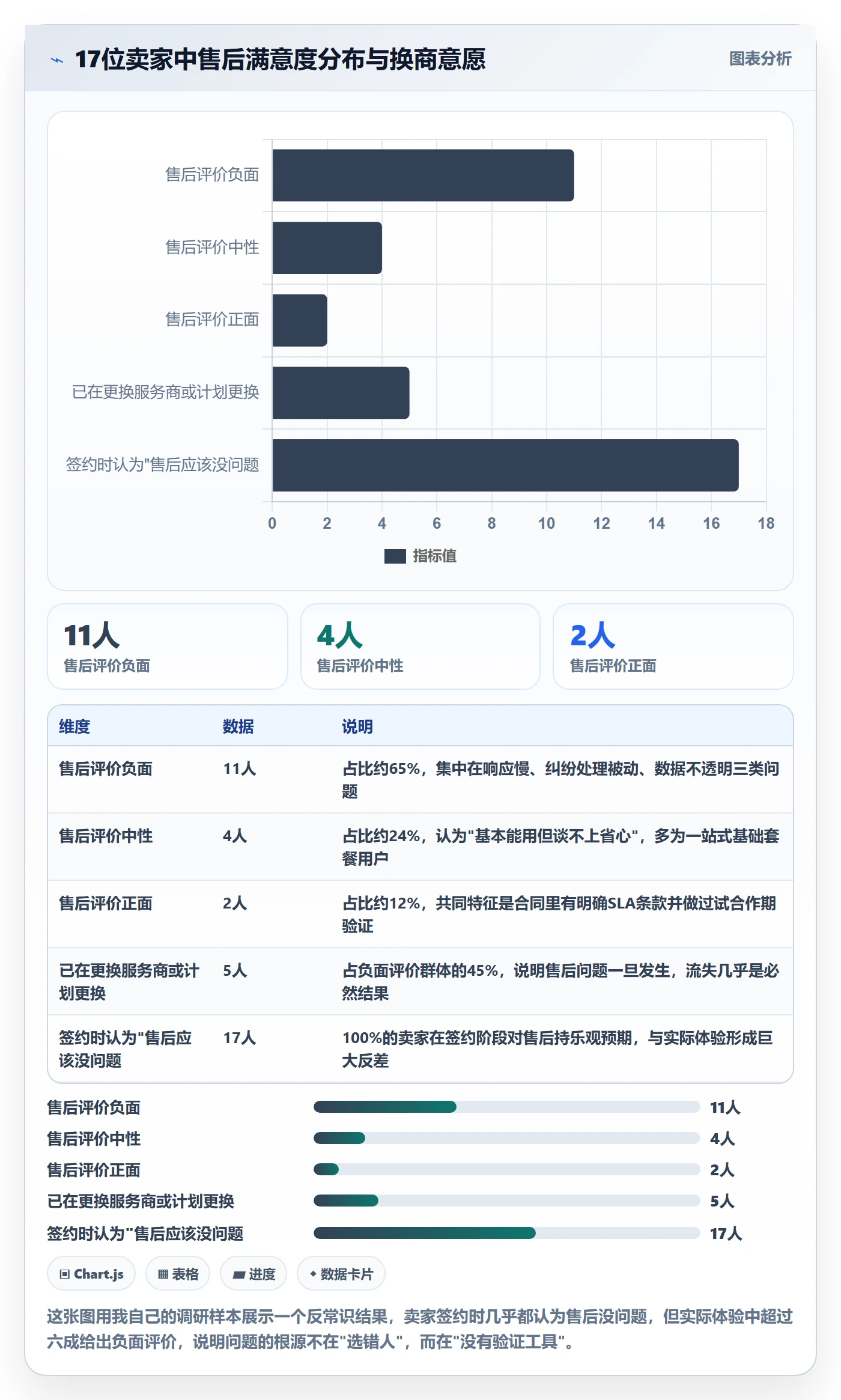Click the Chart.js tag chip
Image resolution: width=841 pixels, height=1400 pixels.
point(91,1274)
